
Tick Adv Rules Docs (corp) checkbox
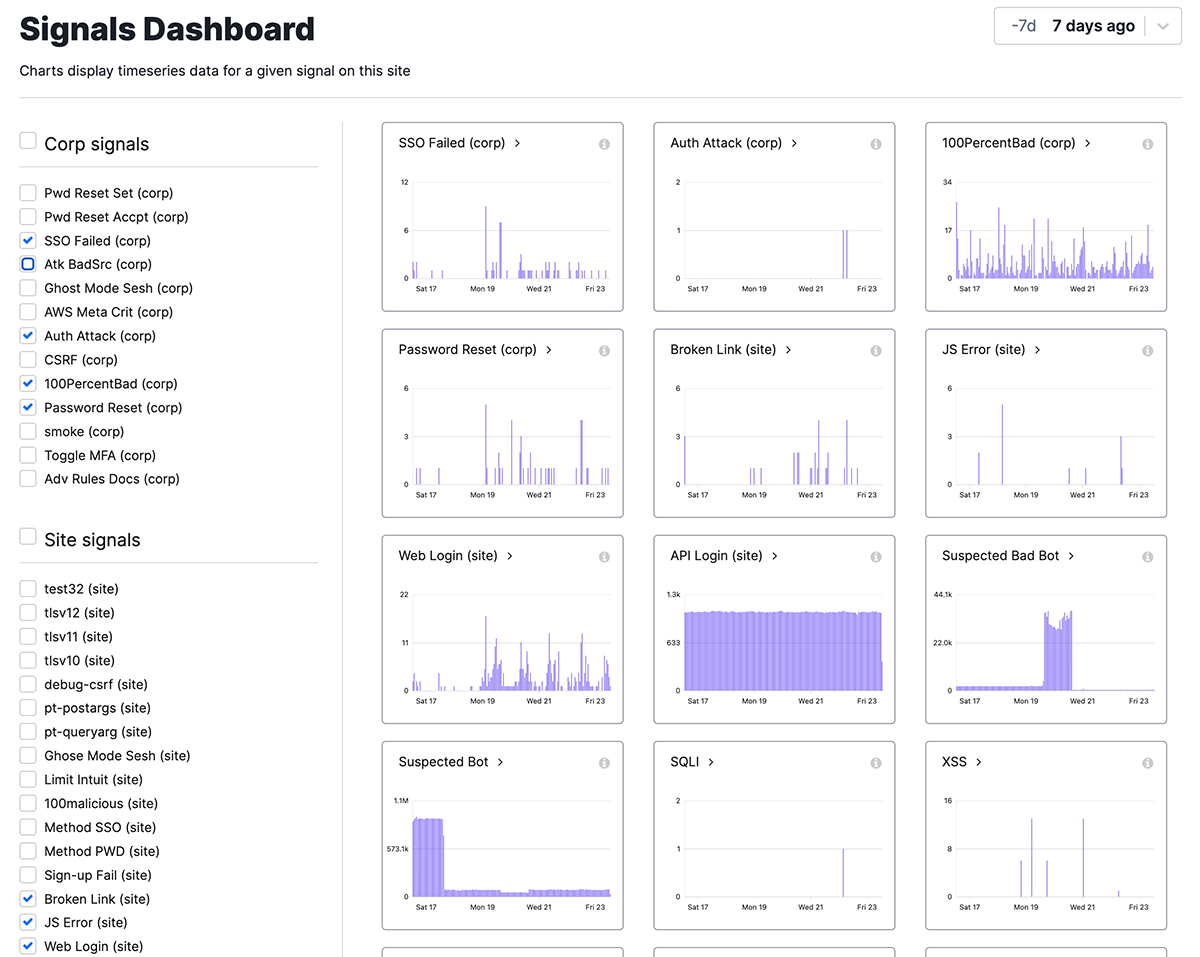[x=28, y=479]
